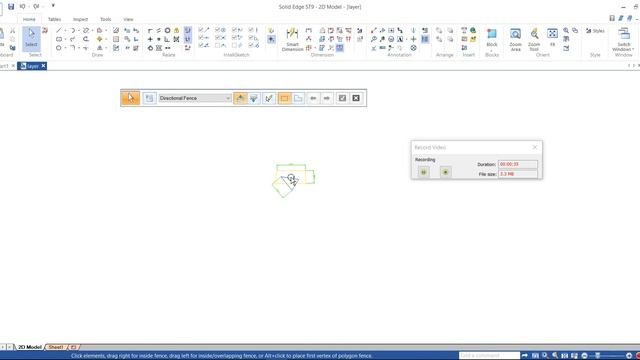
Task: Click the Styles button
Action: coord(595,31)
